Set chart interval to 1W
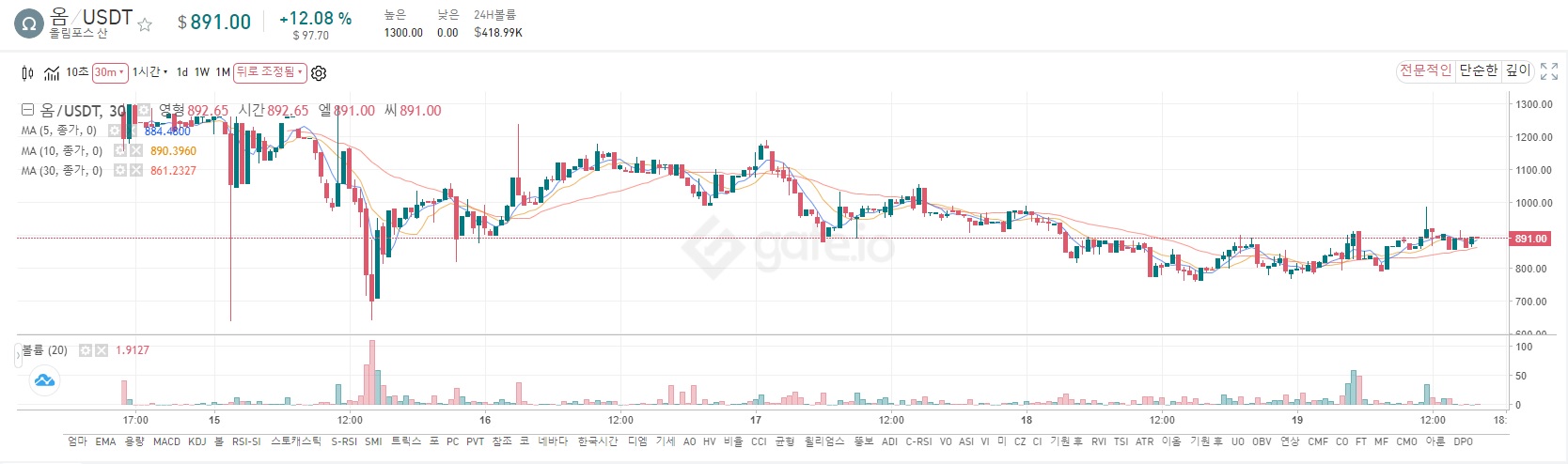1568x464 pixels. pos(202,72)
